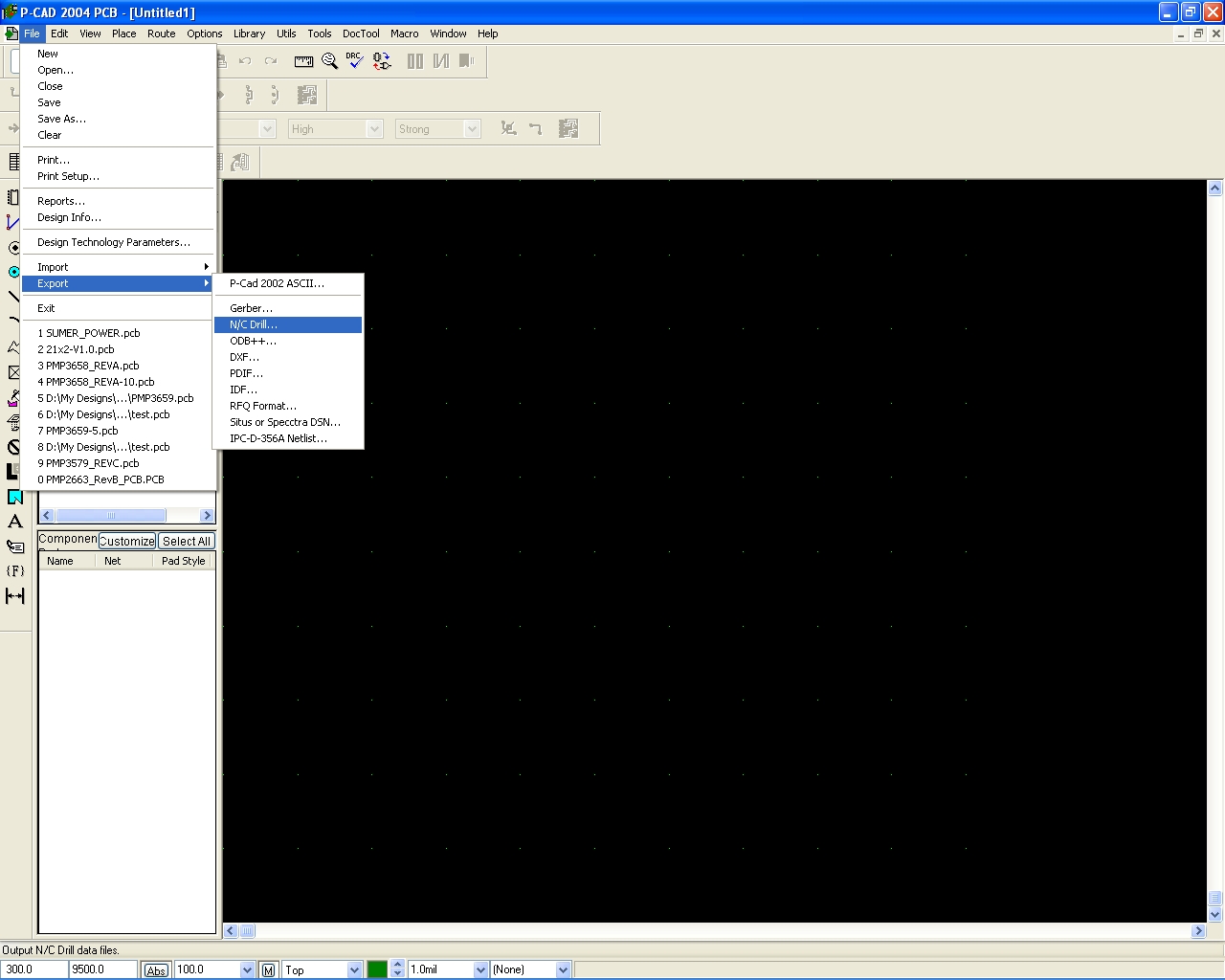Image resolution: width=1225 pixels, height=980 pixels.
Task: Open the High dropdown in route toolbar
Action: [x=374, y=128]
